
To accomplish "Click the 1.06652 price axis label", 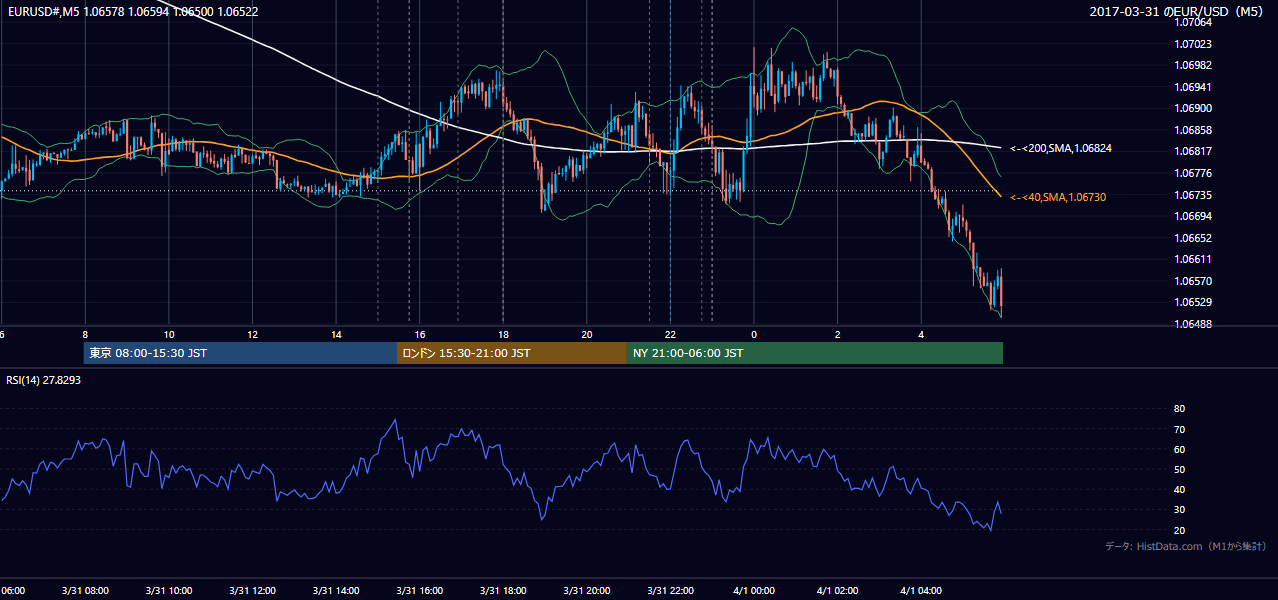I will pyautogui.click(x=1194, y=239).
